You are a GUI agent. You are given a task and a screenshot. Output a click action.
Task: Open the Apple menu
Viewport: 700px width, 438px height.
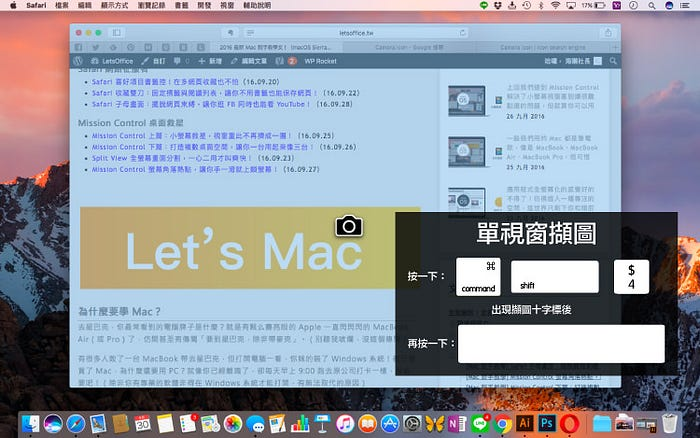[x=13, y=5]
